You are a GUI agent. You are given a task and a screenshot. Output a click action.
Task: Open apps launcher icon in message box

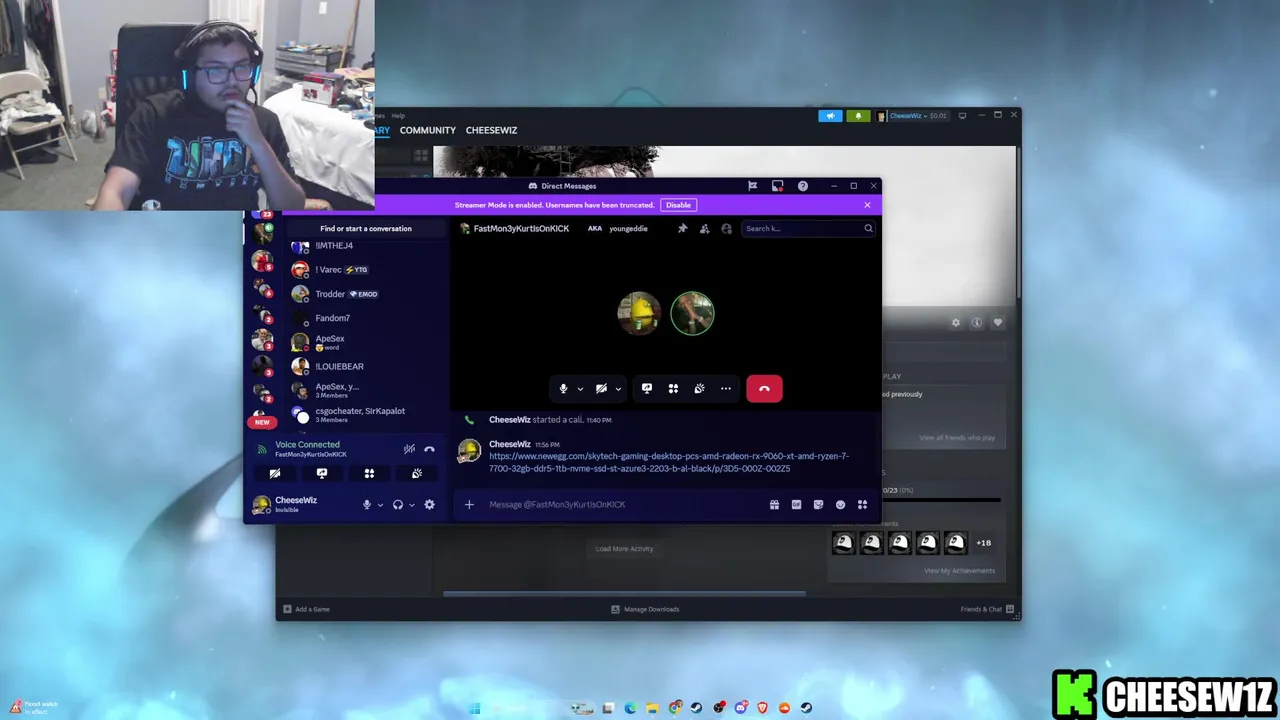point(862,505)
